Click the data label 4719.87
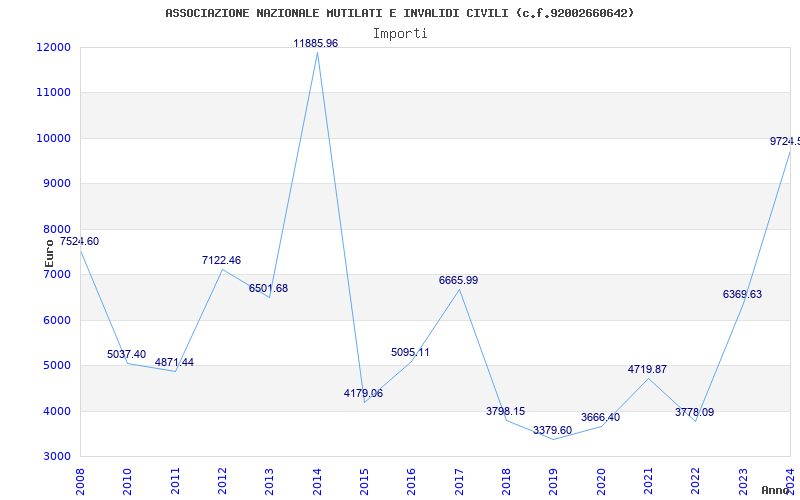The height and width of the screenshot is (500, 800). pyautogui.click(x=647, y=369)
